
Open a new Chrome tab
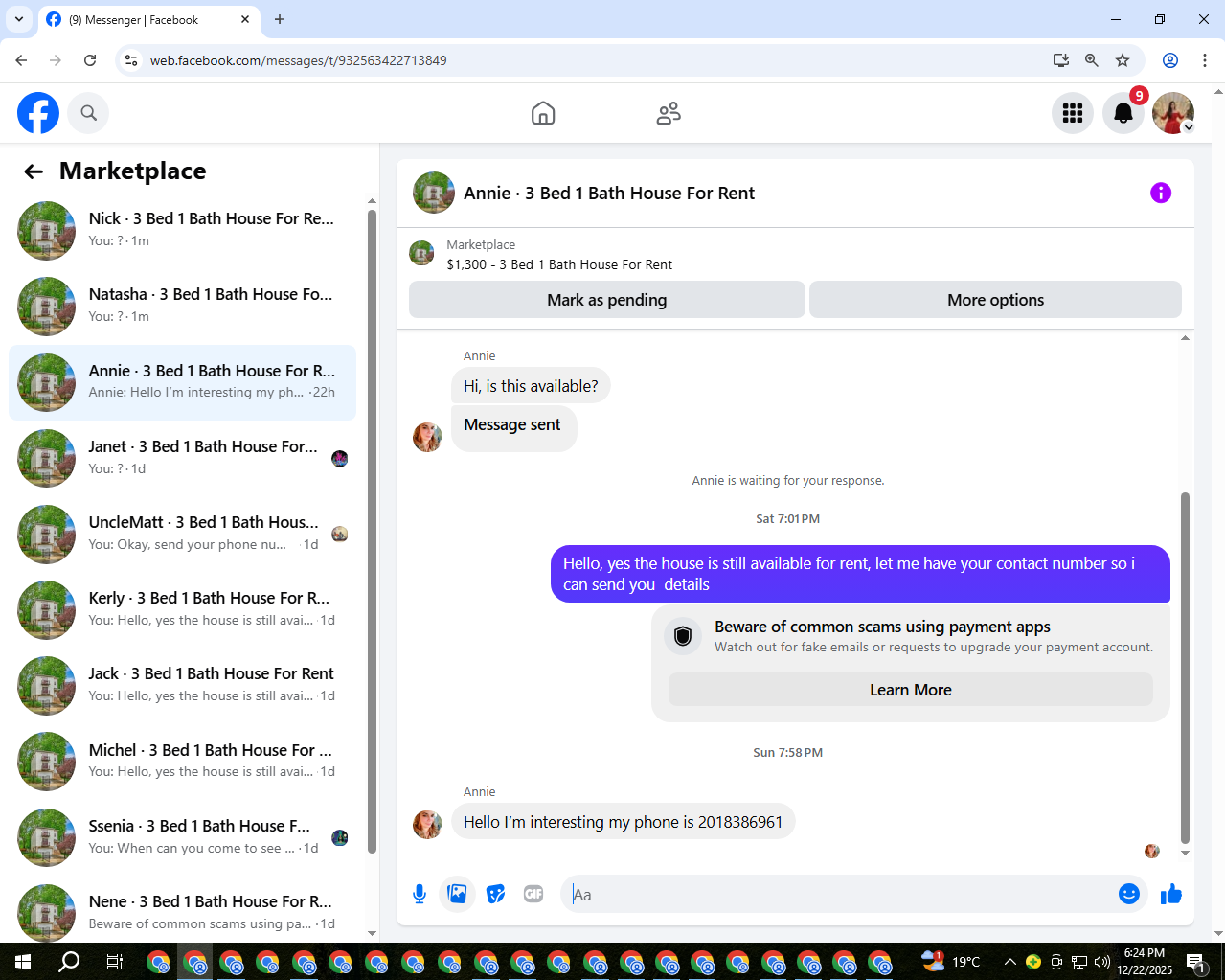click(x=280, y=19)
